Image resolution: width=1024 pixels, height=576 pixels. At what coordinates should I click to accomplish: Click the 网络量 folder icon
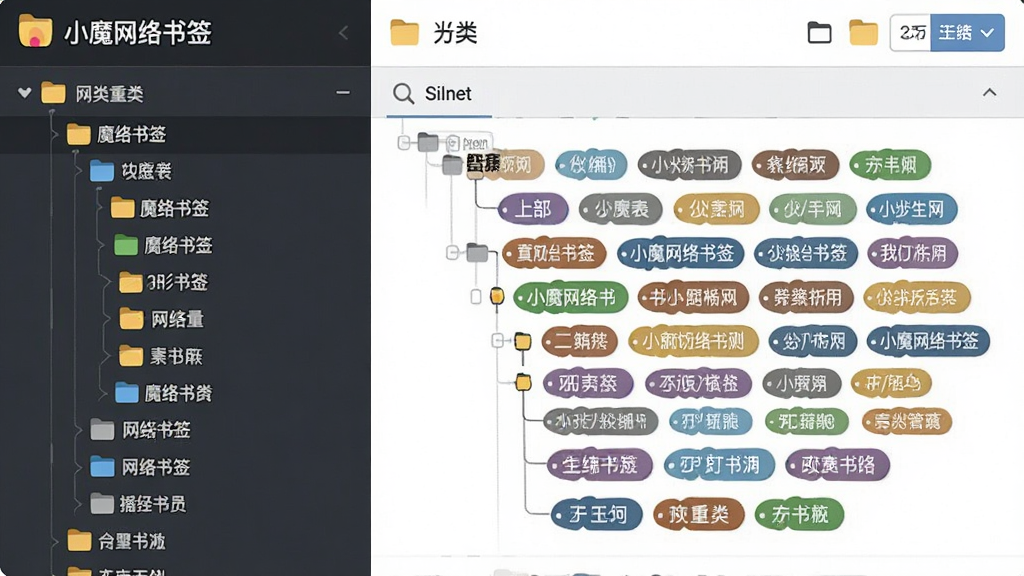point(131,319)
